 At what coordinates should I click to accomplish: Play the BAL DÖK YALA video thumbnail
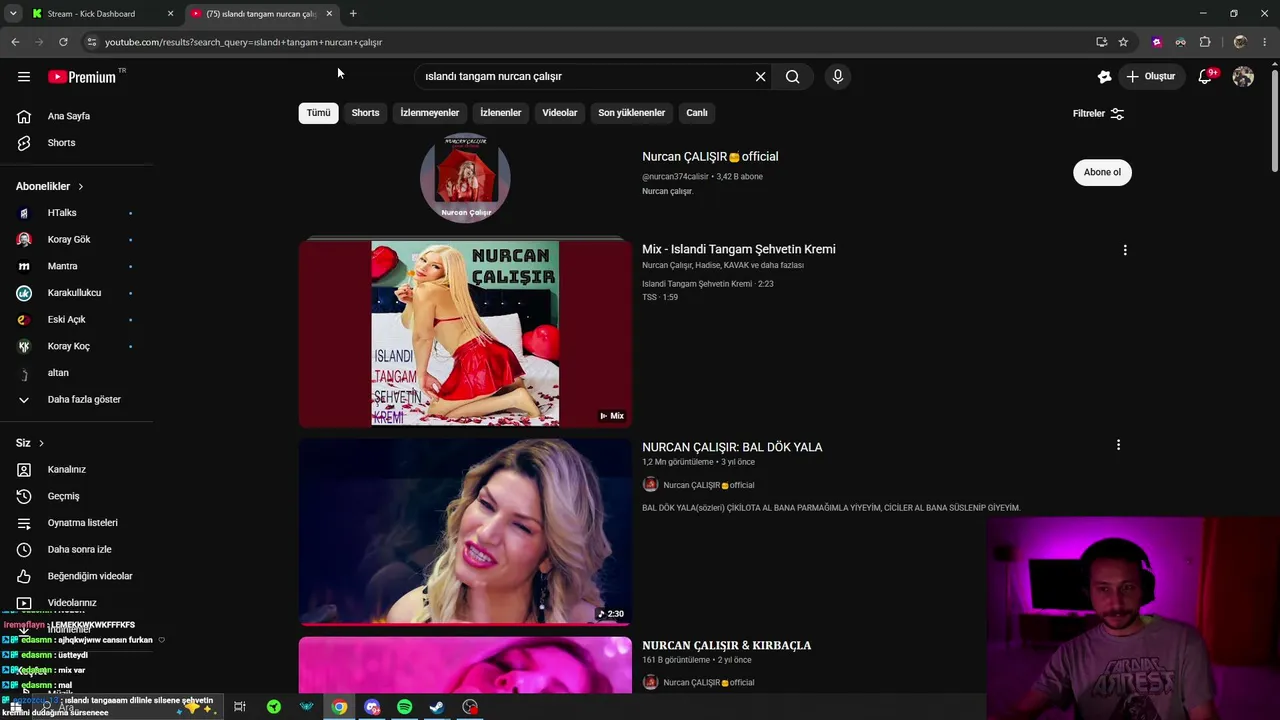(x=465, y=531)
